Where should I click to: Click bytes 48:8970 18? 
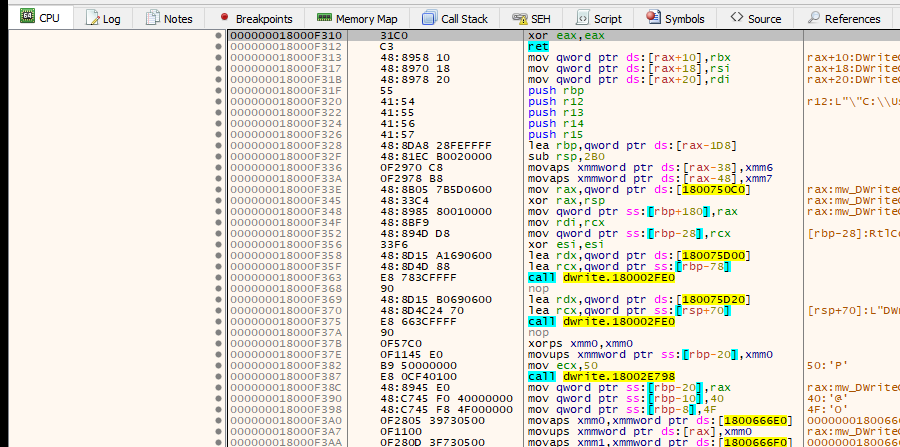(415, 69)
